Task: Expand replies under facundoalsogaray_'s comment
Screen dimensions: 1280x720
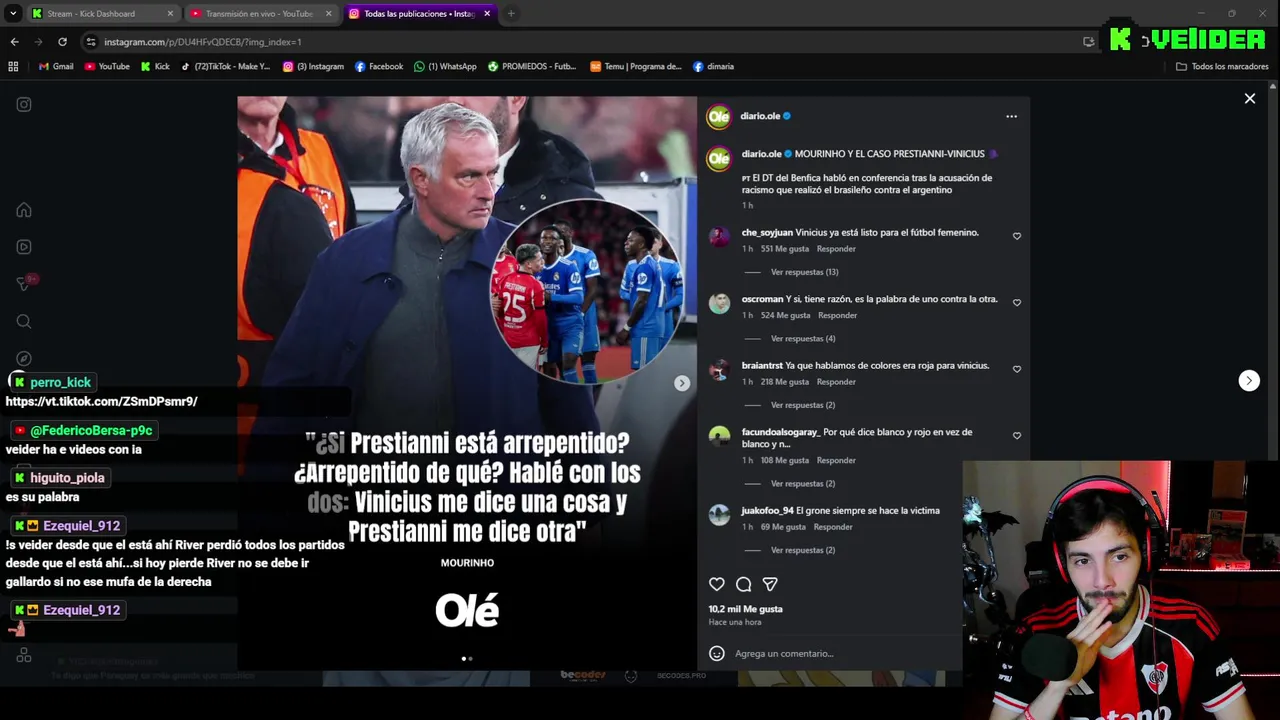Action: tap(803, 484)
